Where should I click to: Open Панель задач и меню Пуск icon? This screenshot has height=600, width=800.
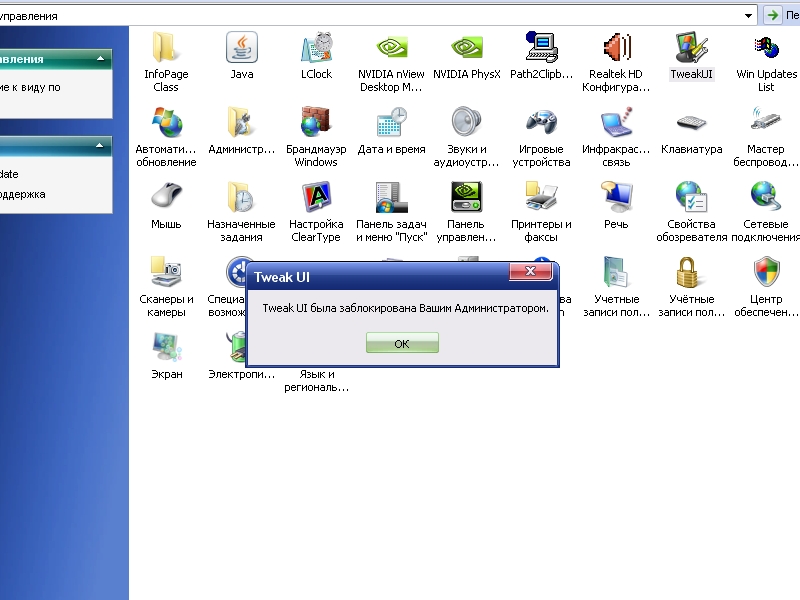point(391,197)
